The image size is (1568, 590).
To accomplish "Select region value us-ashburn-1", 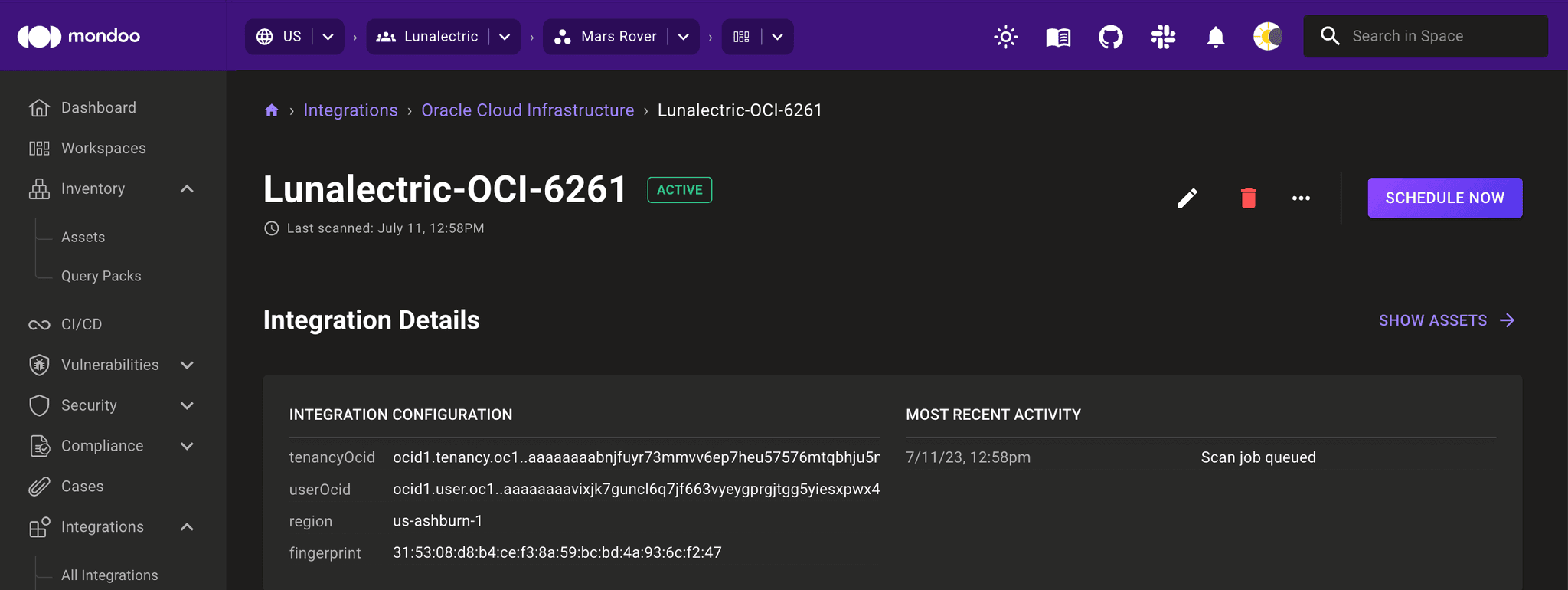I will point(438,521).
